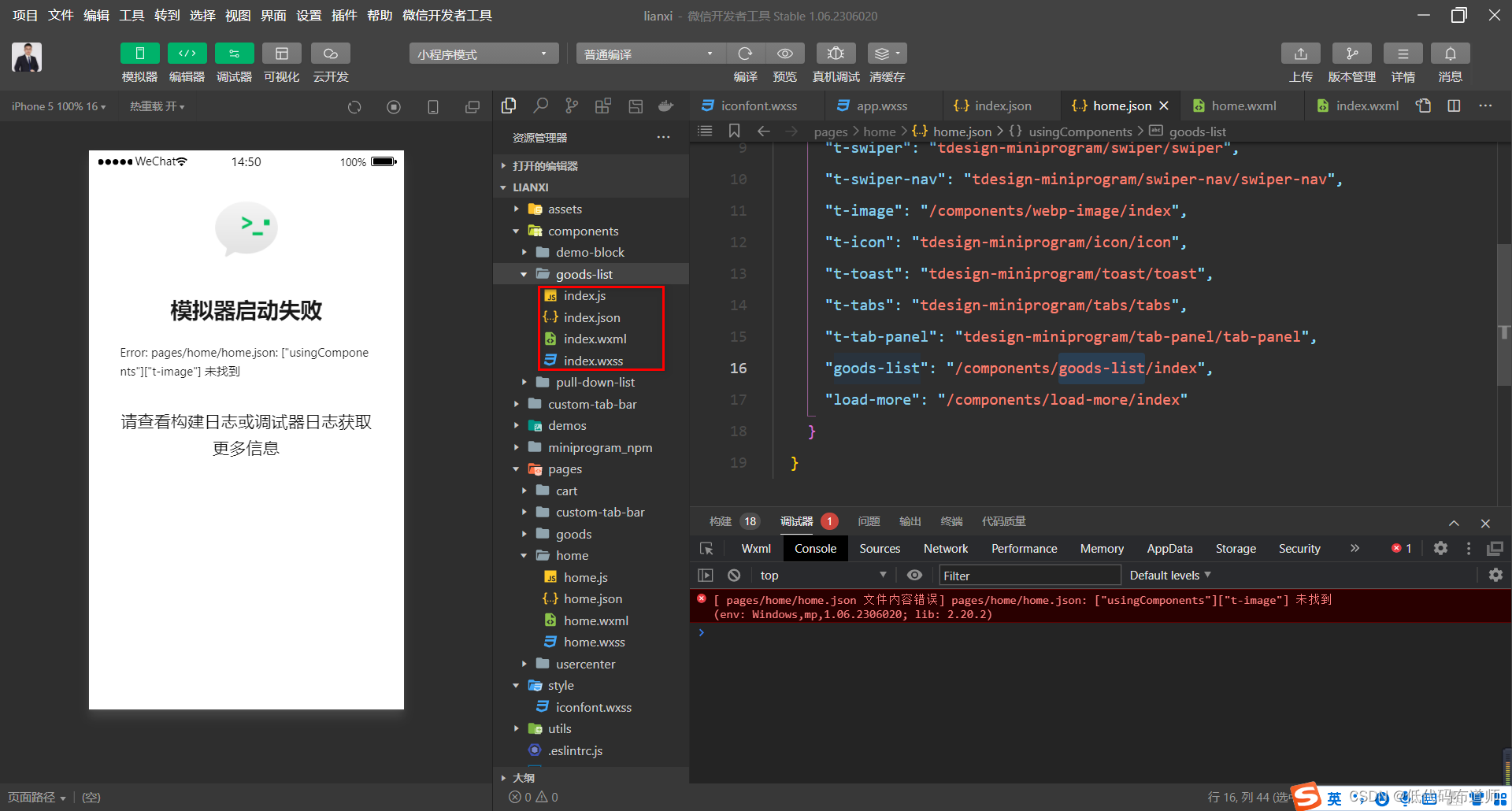Screen dimensions: 1512x811
Task: Click the upload icon
Action: point(1301,54)
